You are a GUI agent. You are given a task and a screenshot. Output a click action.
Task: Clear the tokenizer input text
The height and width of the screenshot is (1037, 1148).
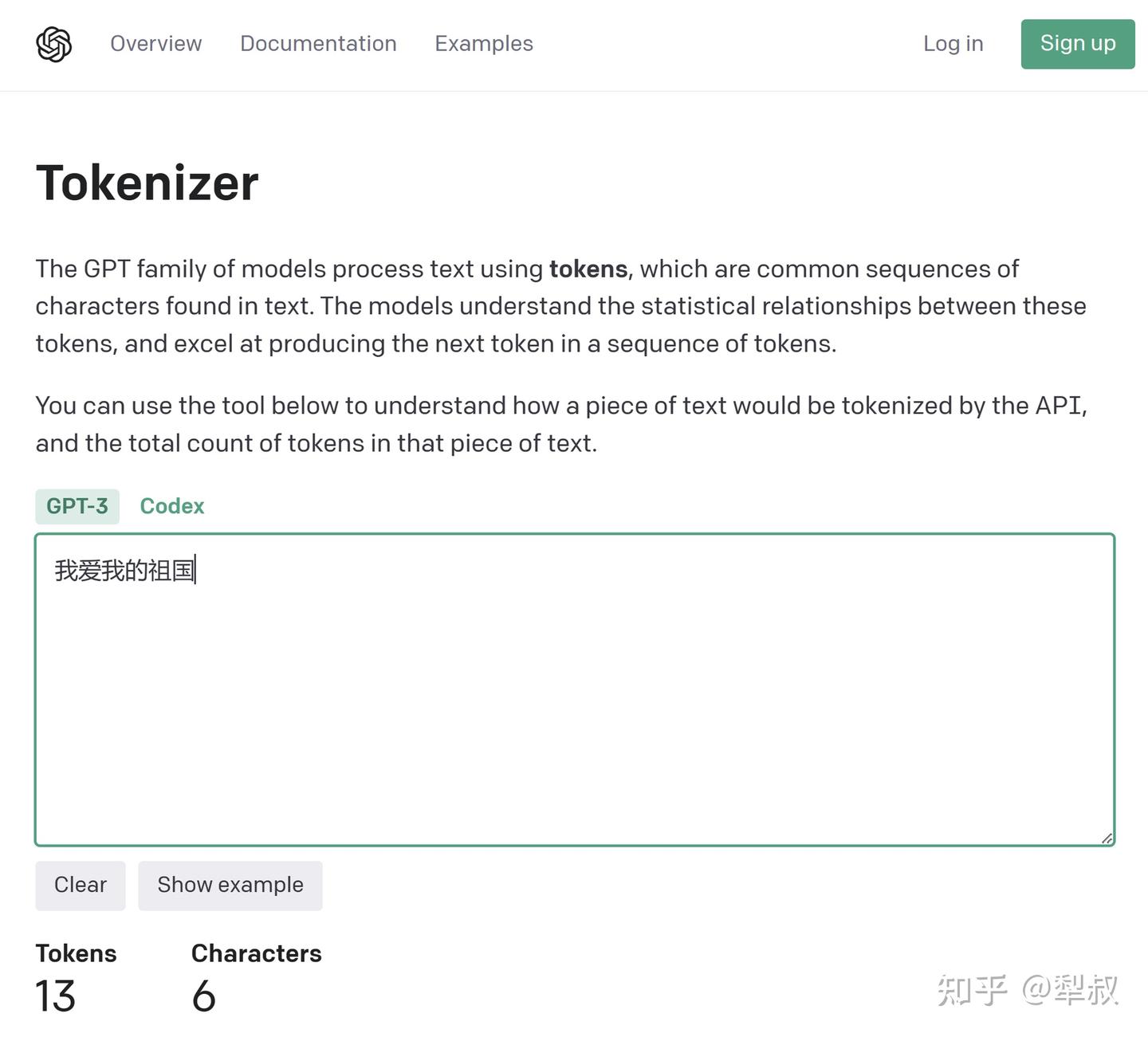click(x=81, y=886)
